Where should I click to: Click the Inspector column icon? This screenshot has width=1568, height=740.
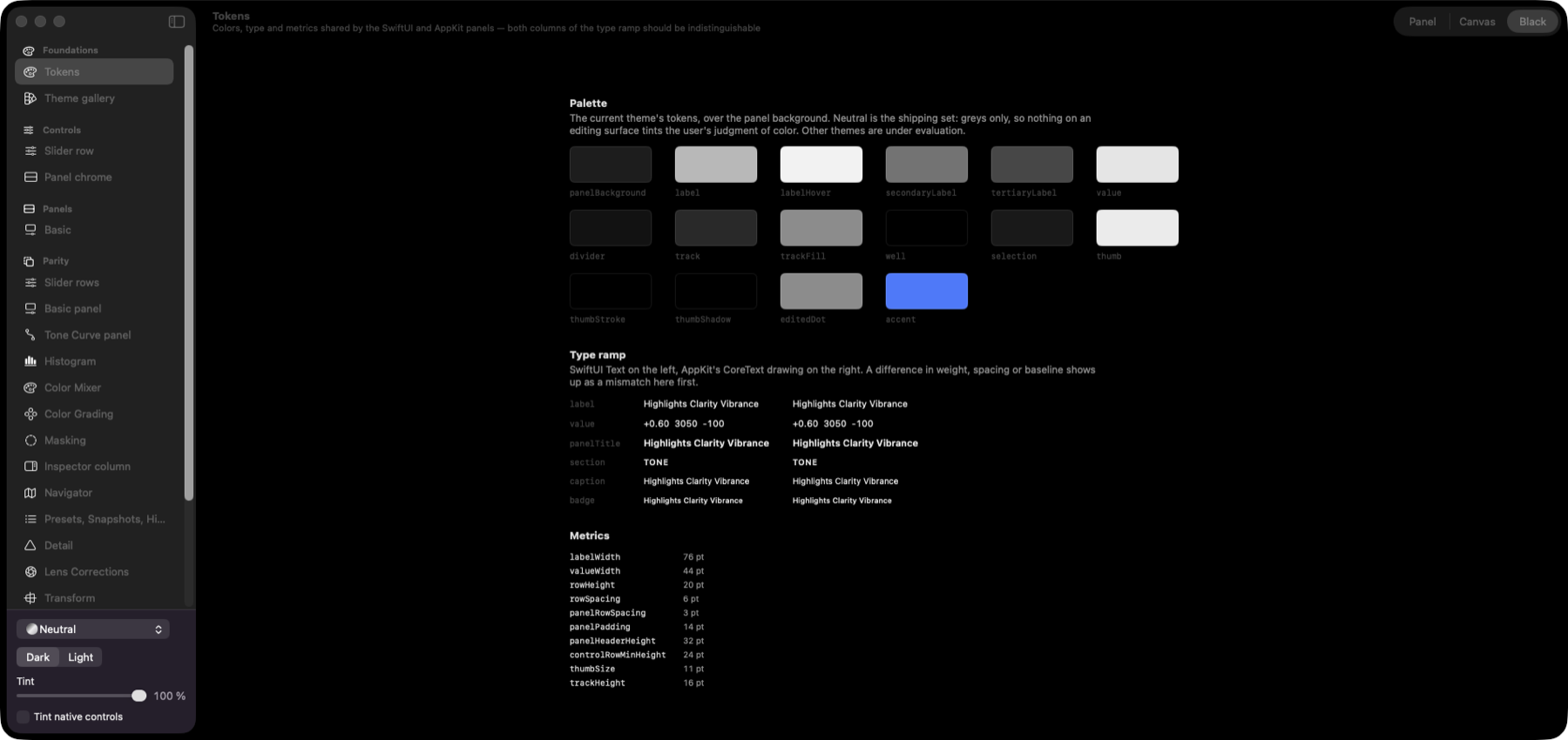[30, 467]
